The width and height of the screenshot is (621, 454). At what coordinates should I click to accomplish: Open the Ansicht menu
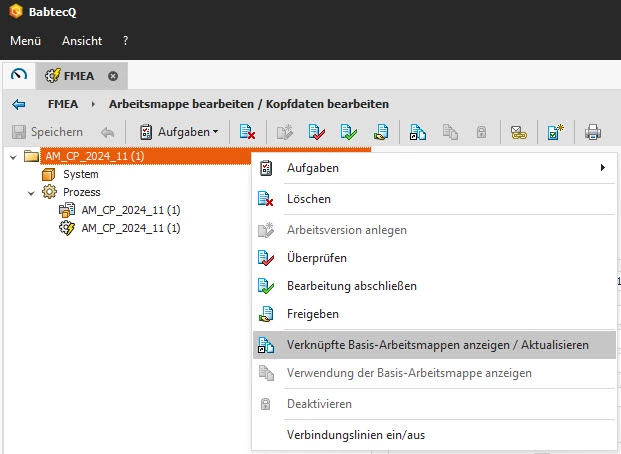pos(82,41)
